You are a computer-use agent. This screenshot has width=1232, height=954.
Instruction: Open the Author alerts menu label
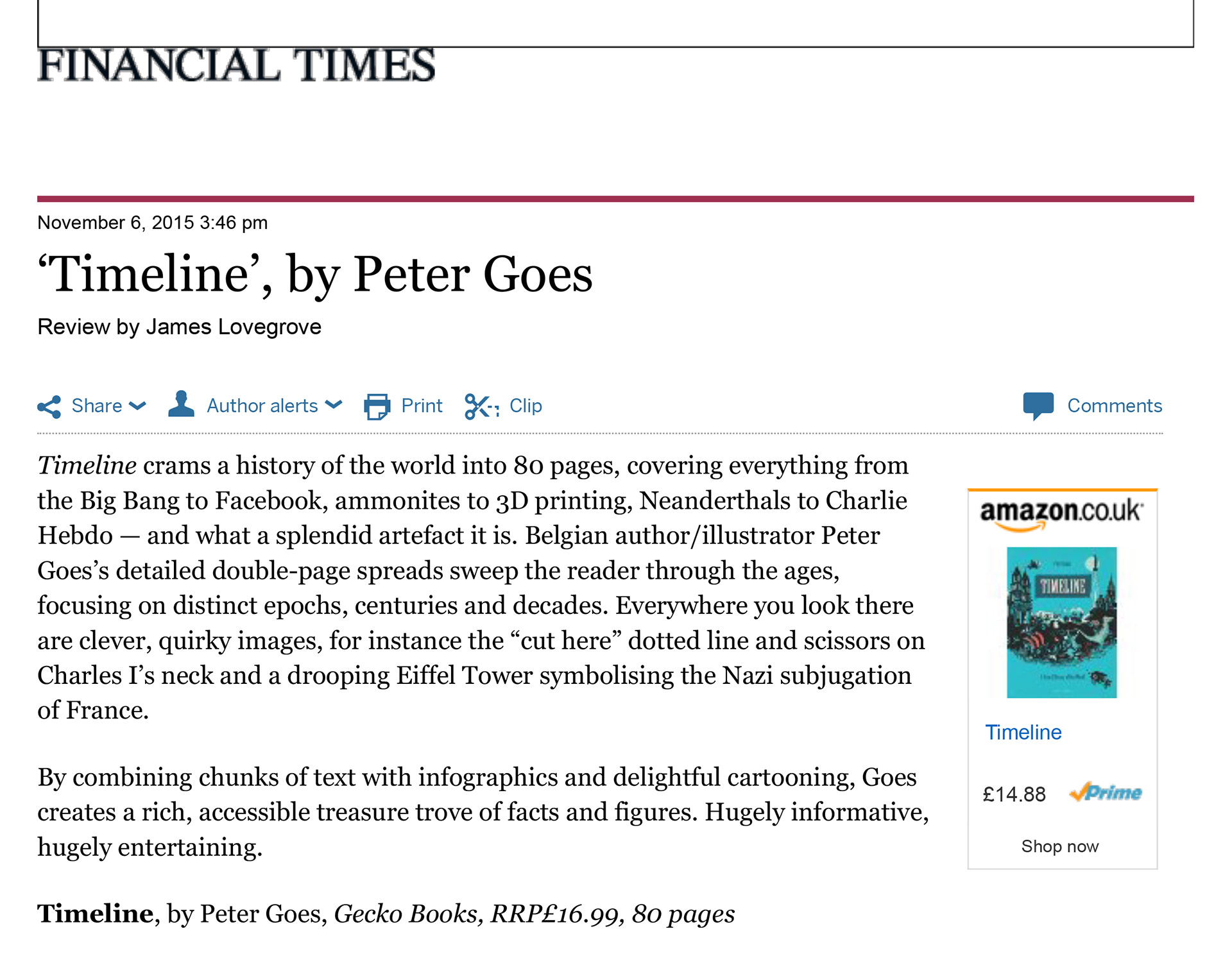tap(262, 405)
